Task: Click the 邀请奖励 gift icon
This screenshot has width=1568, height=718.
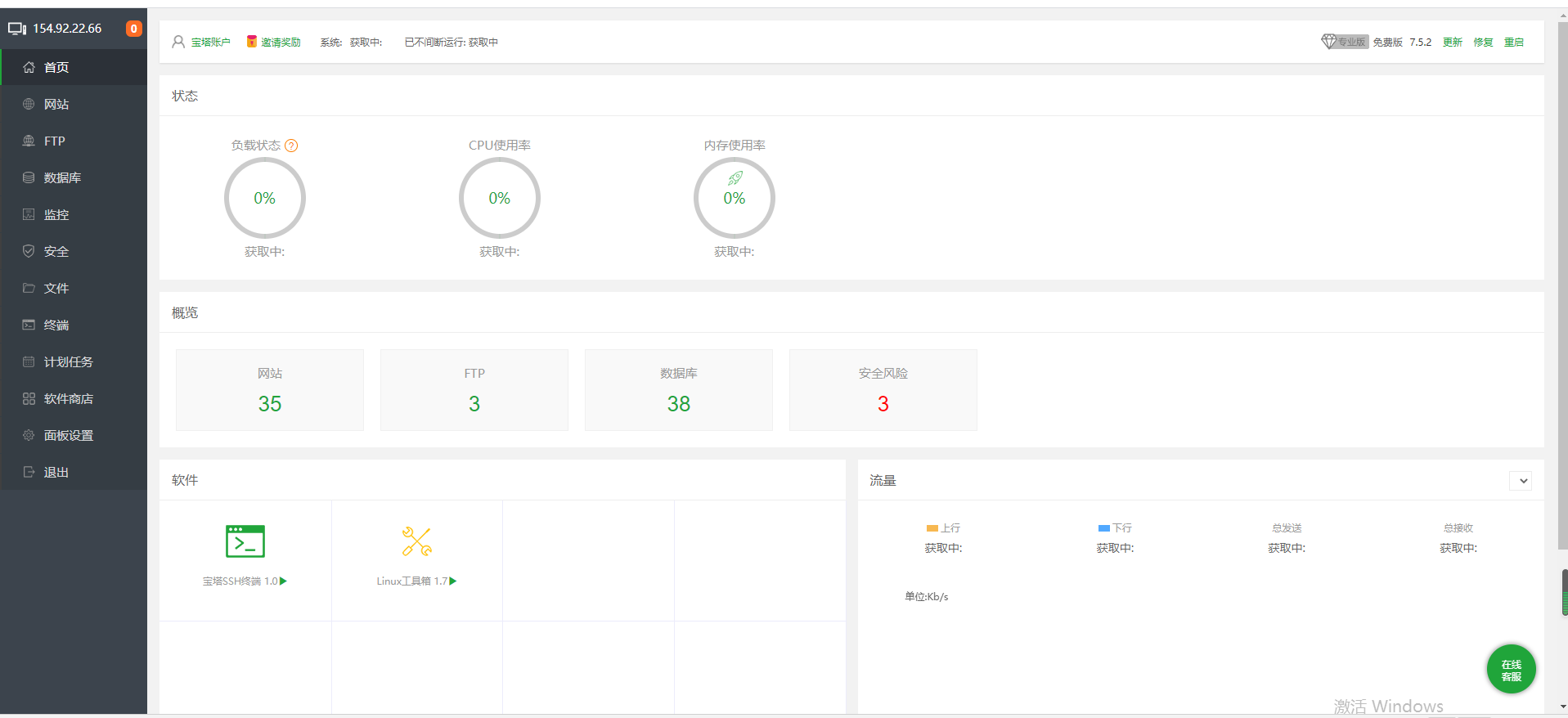Action: click(252, 42)
